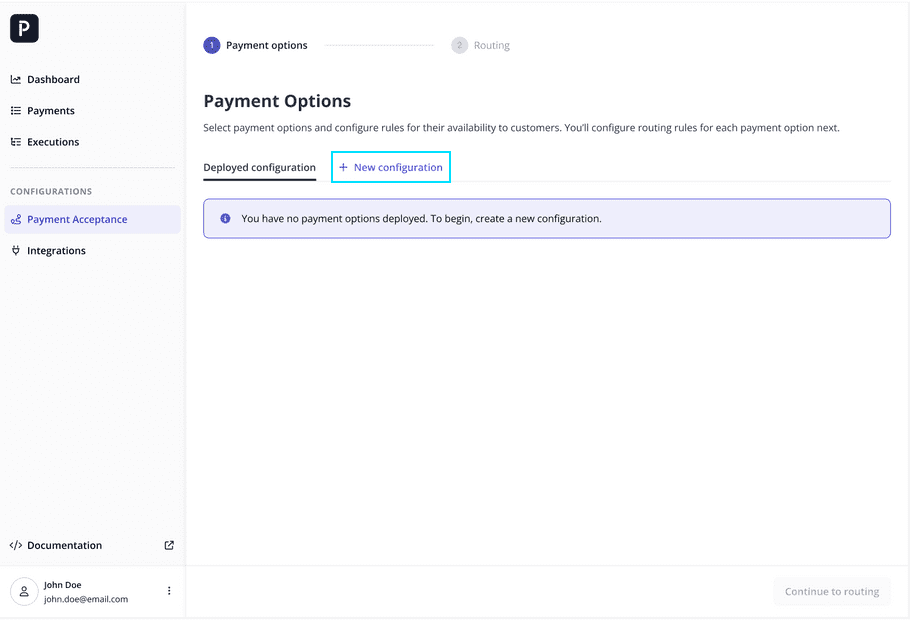Click the Documentation code icon
Screen dimensions: 910x620
click(x=16, y=545)
